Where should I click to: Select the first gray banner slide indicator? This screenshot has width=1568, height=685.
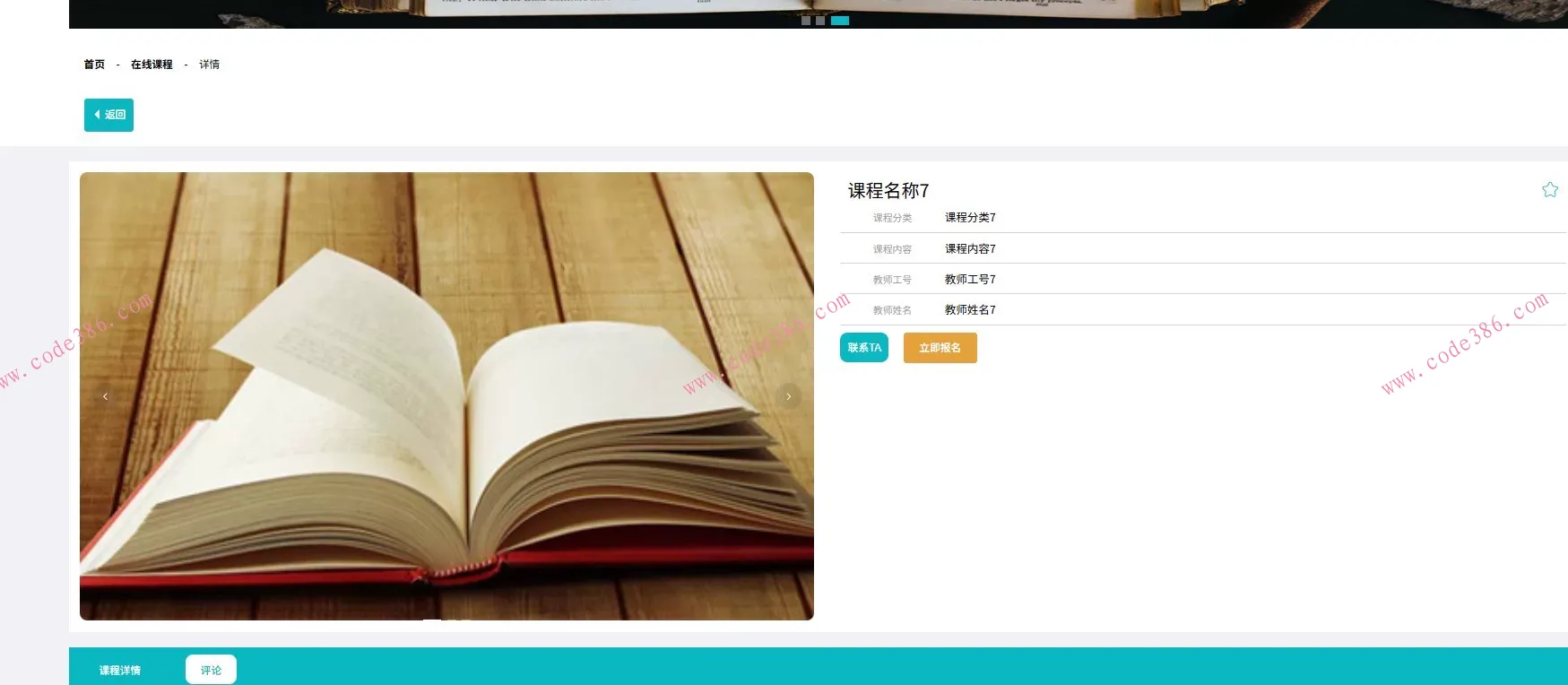[x=806, y=21]
